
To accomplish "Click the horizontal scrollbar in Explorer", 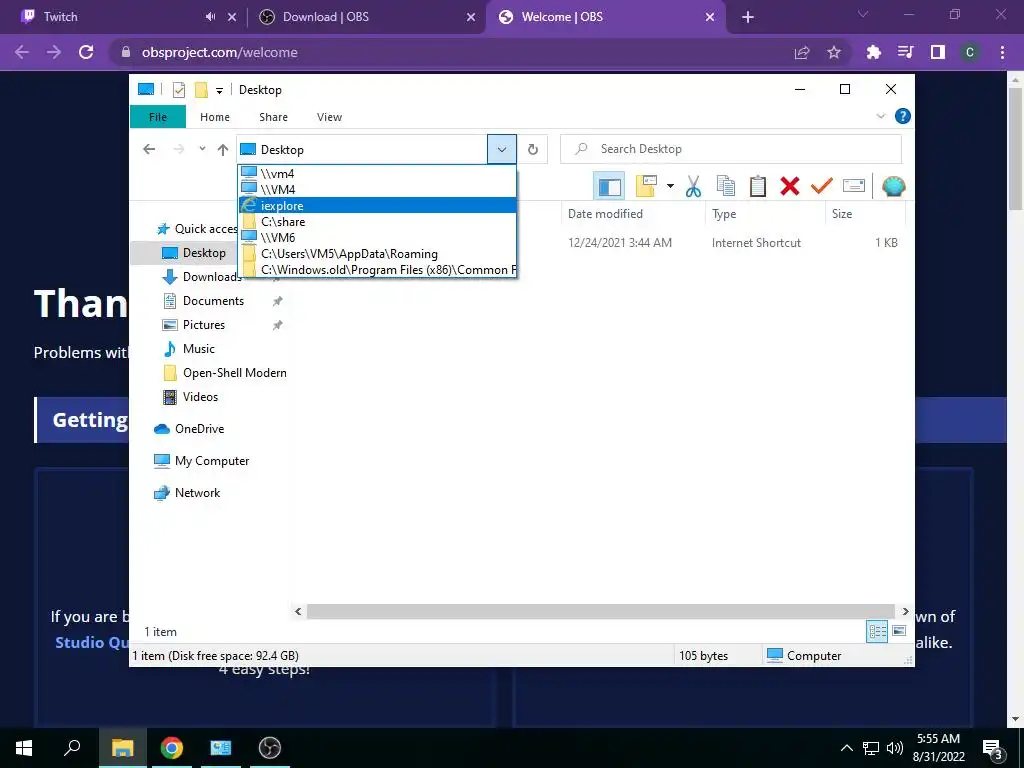I will click(x=600, y=611).
